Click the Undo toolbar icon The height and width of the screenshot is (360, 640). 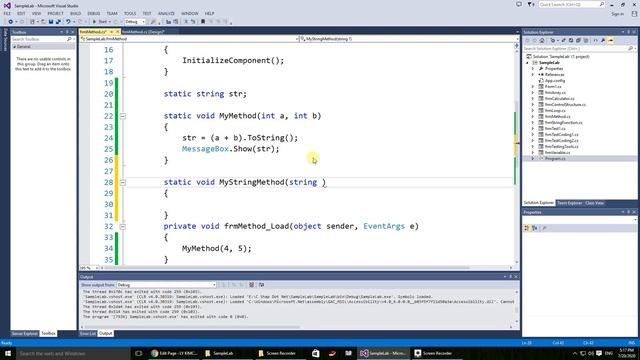coord(68,22)
